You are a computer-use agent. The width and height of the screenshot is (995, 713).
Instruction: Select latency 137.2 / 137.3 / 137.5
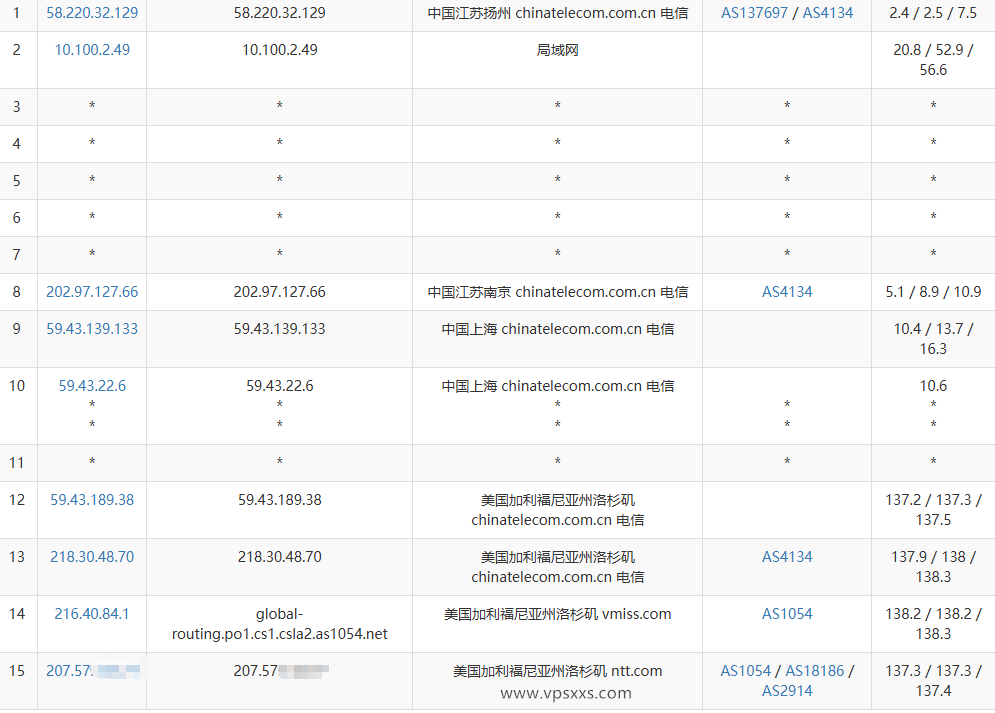click(933, 509)
